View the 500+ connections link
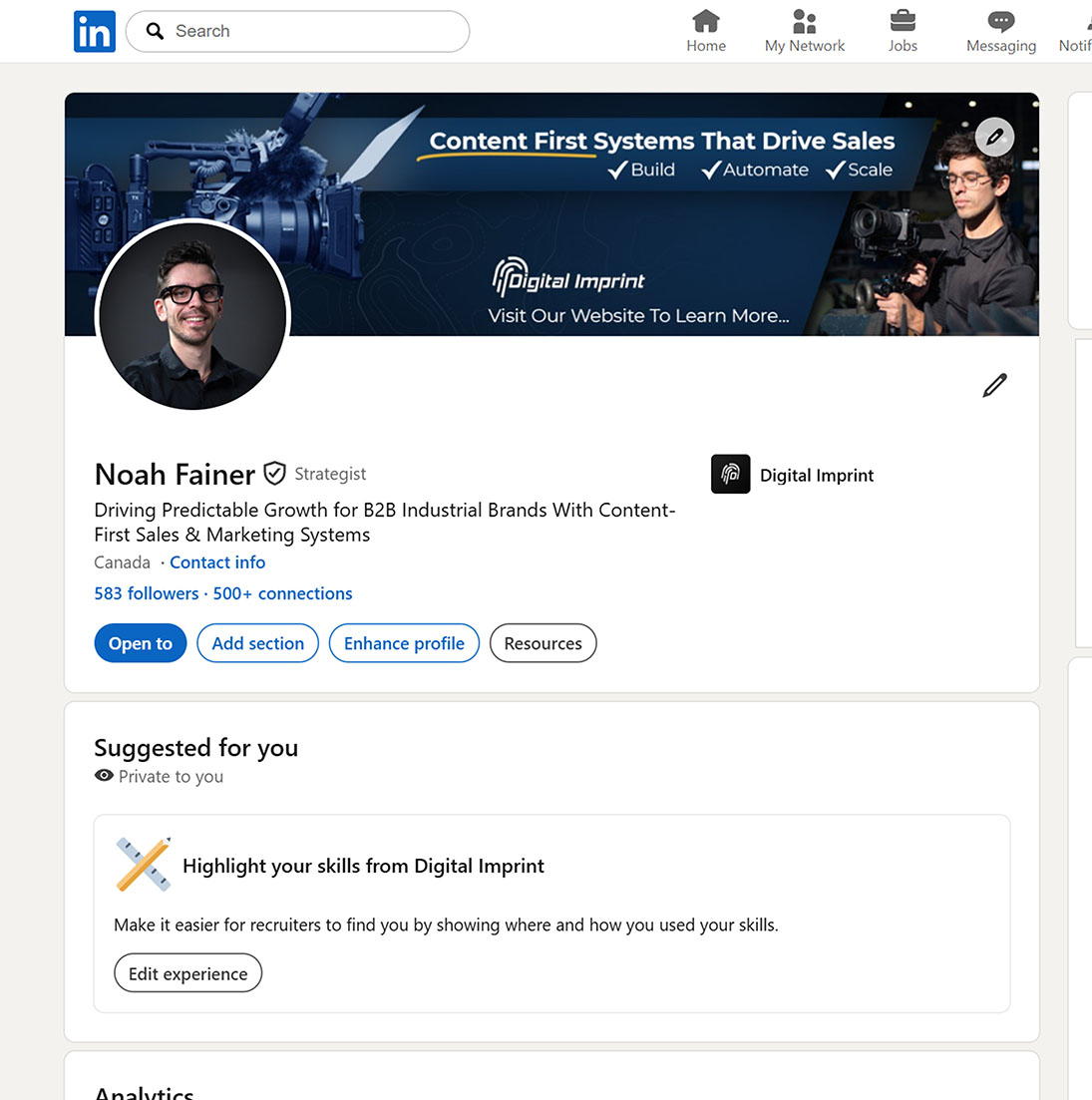Screen dimensions: 1092x1100 pos(282,593)
